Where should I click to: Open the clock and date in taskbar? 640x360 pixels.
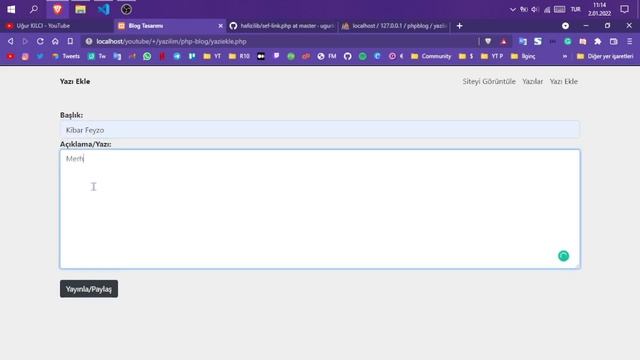pos(599,9)
